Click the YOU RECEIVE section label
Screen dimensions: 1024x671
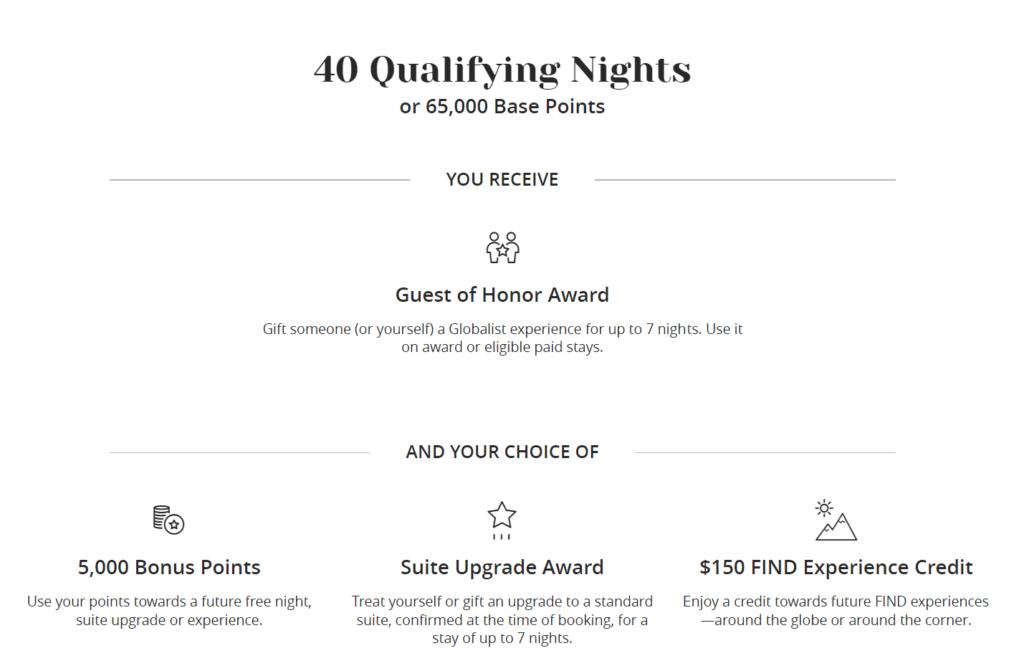(x=502, y=180)
